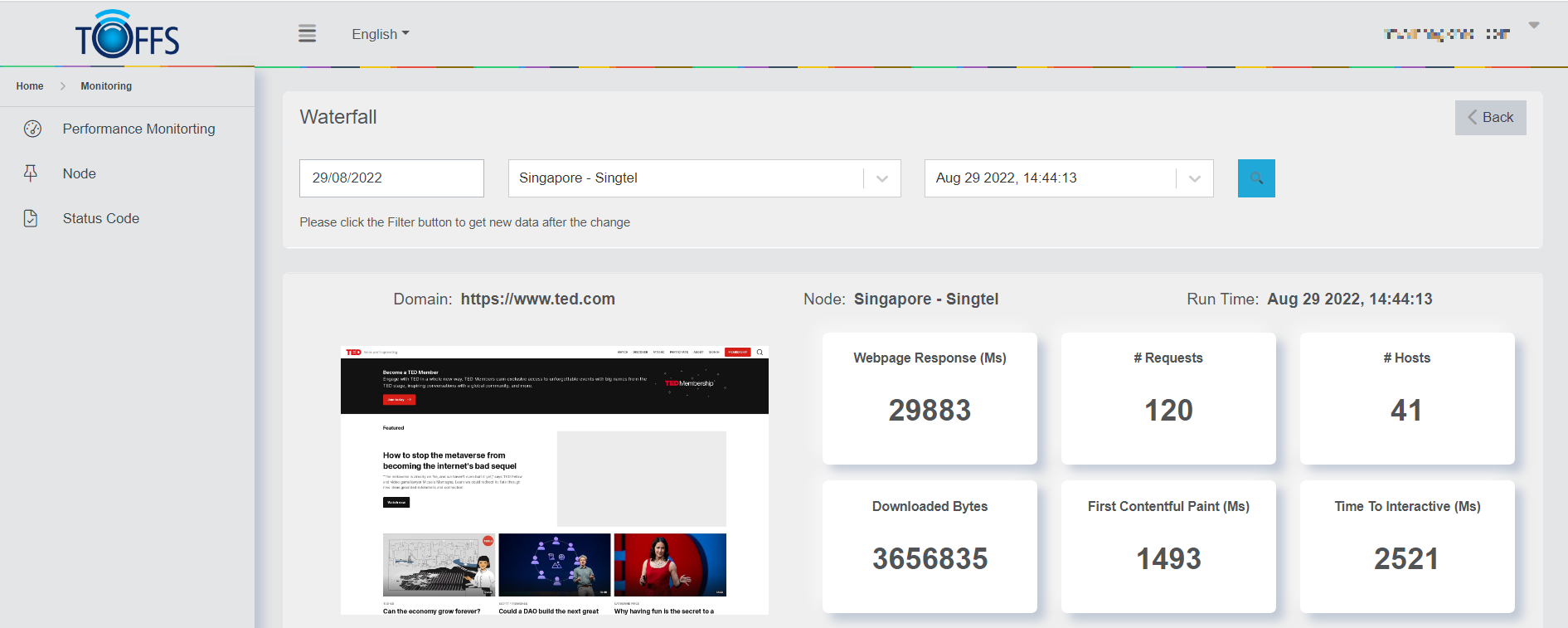Expand the run time Aug 29 2022 dropdown
1568x628 pixels.
[1195, 178]
